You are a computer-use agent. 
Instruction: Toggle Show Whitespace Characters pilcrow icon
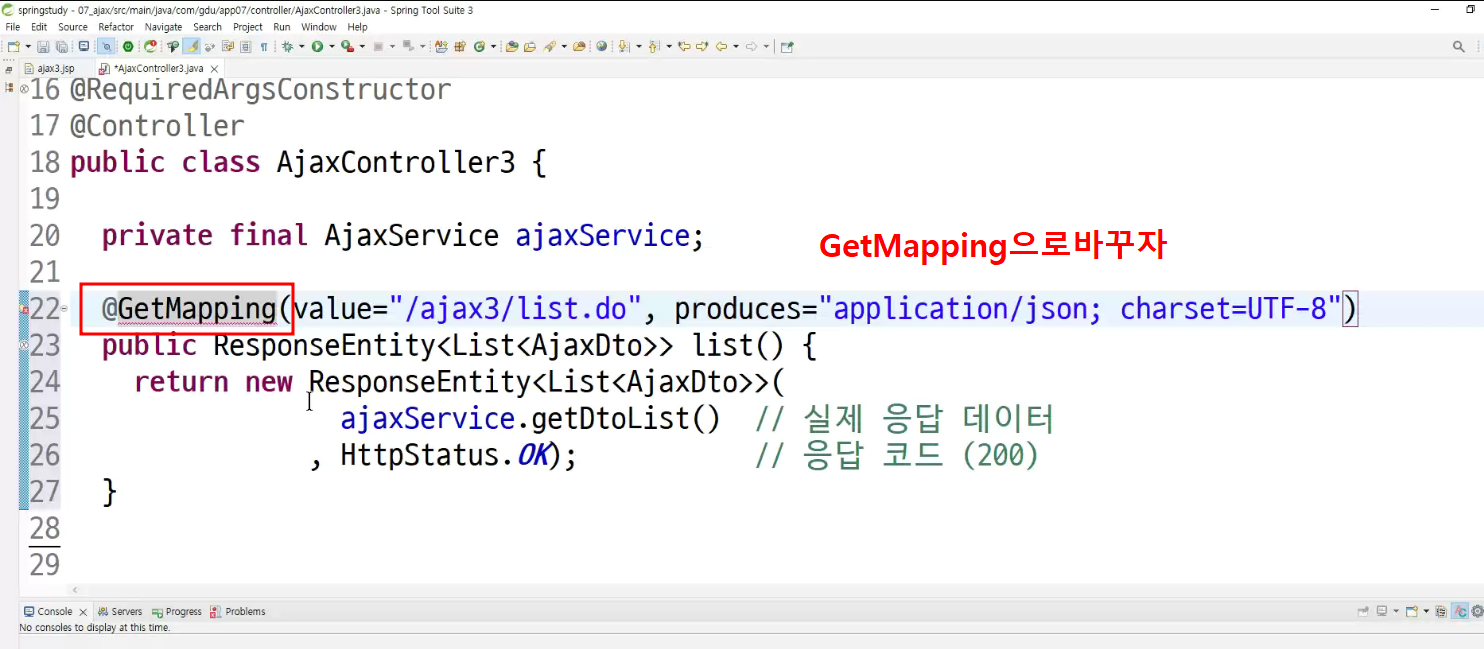coord(264,46)
